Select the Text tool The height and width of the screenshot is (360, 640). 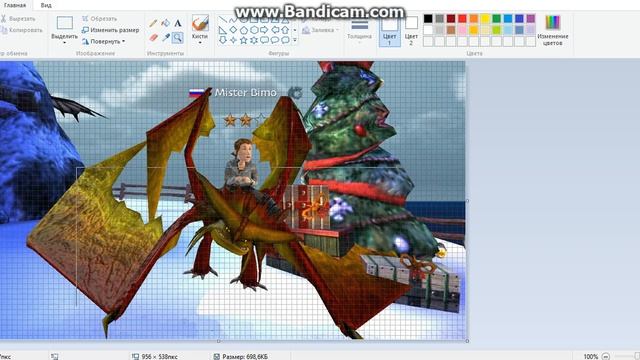178,23
